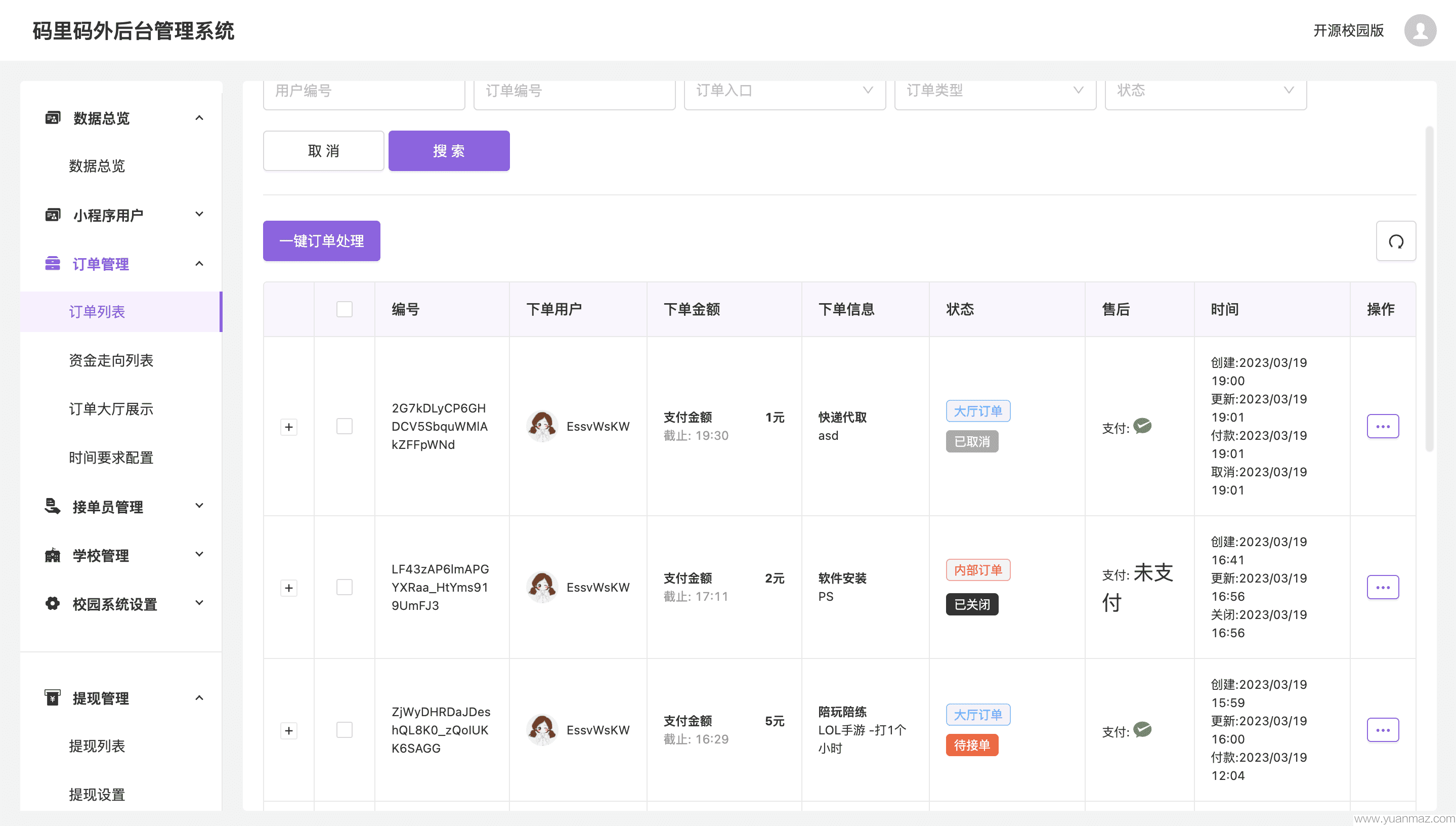The image size is (1456, 826).
Task: Click the 一键订单处理 button
Action: 321,241
